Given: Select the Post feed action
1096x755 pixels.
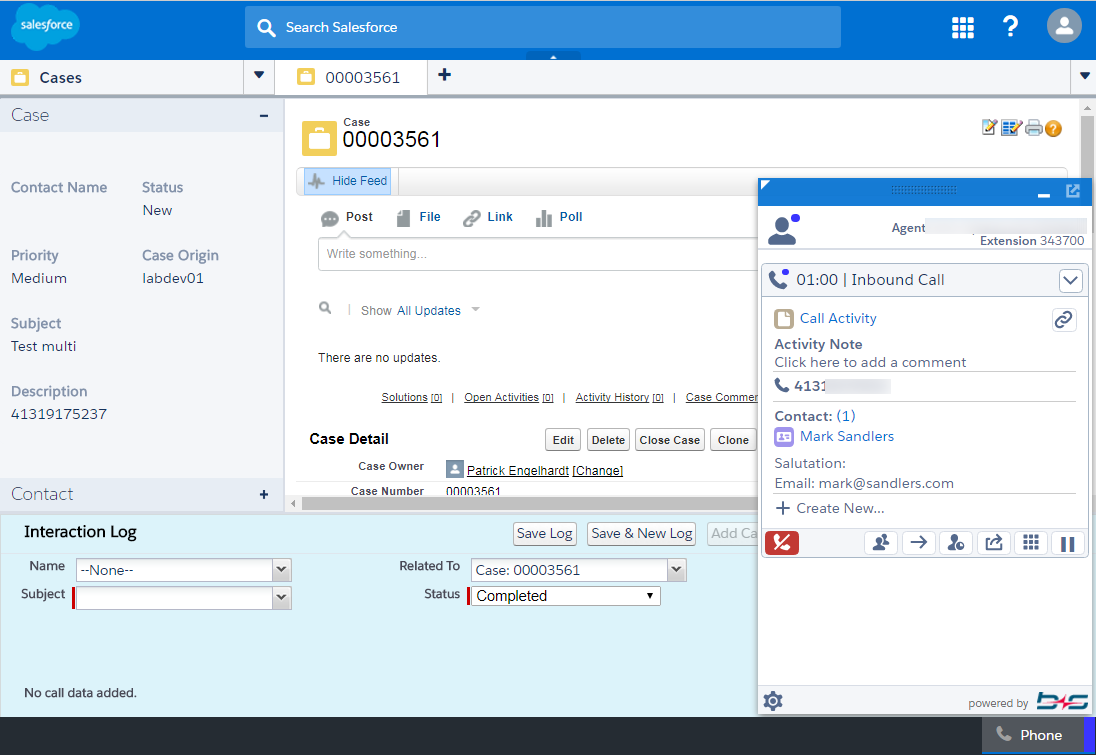Looking at the screenshot, I should [x=347, y=217].
